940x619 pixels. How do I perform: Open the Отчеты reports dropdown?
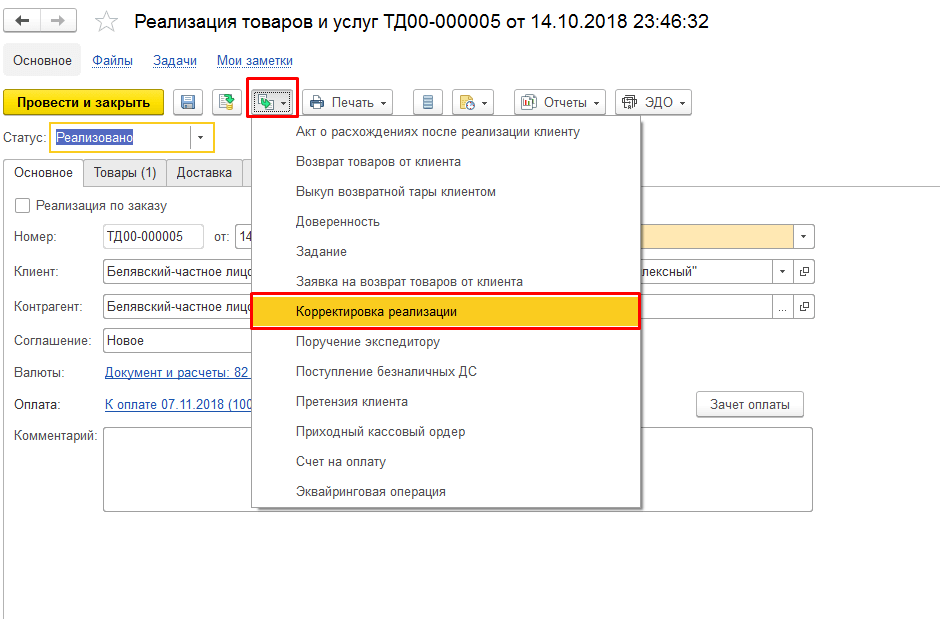[x=560, y=102]
